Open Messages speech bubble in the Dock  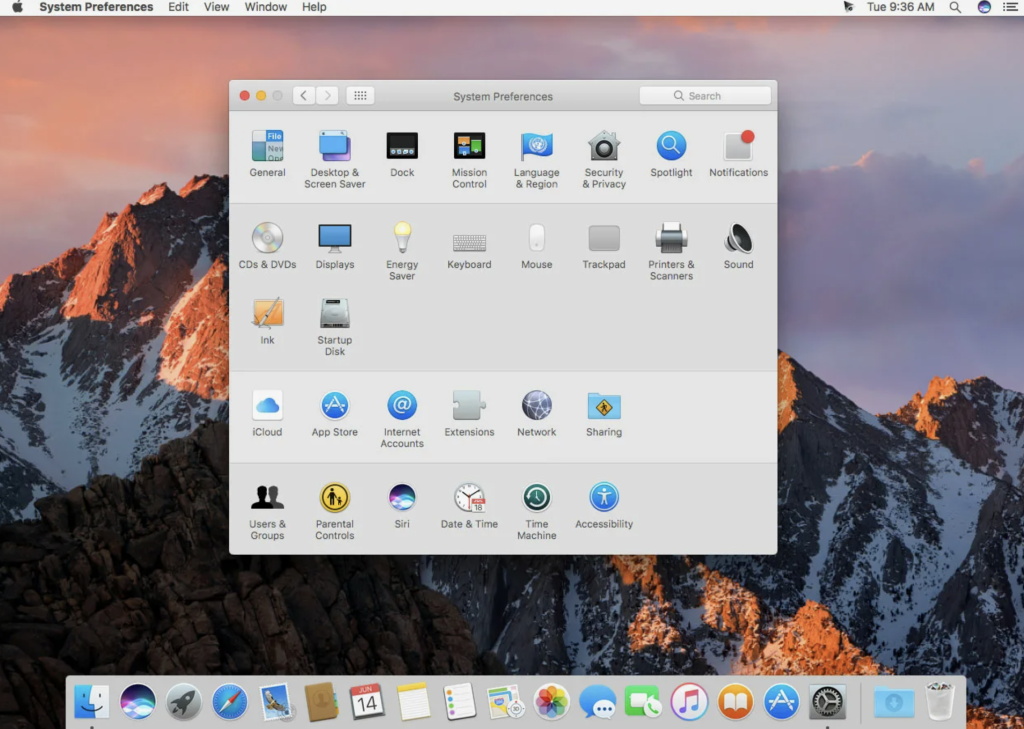coord(597,702)
